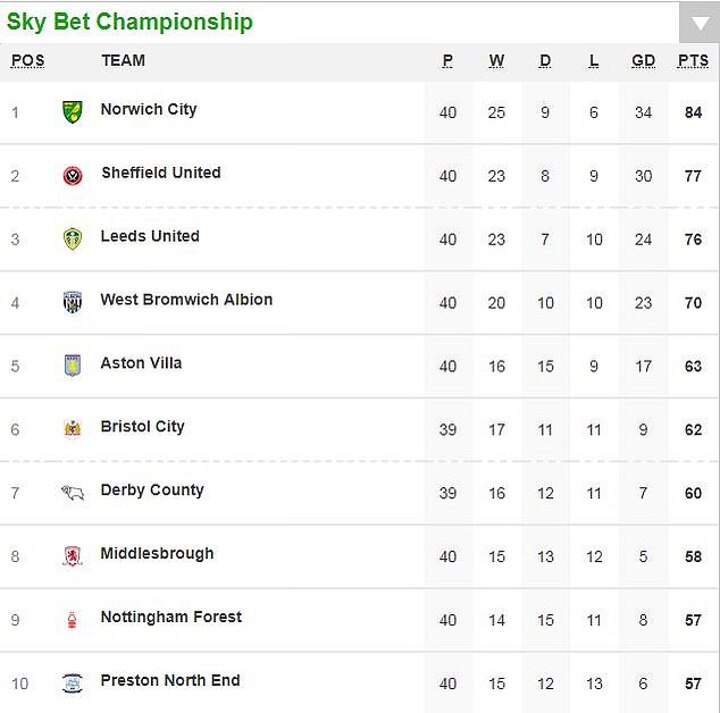Screen dimensions: 720x713
Task: Click the Bristol City club badge
Action: coord(72,429)
